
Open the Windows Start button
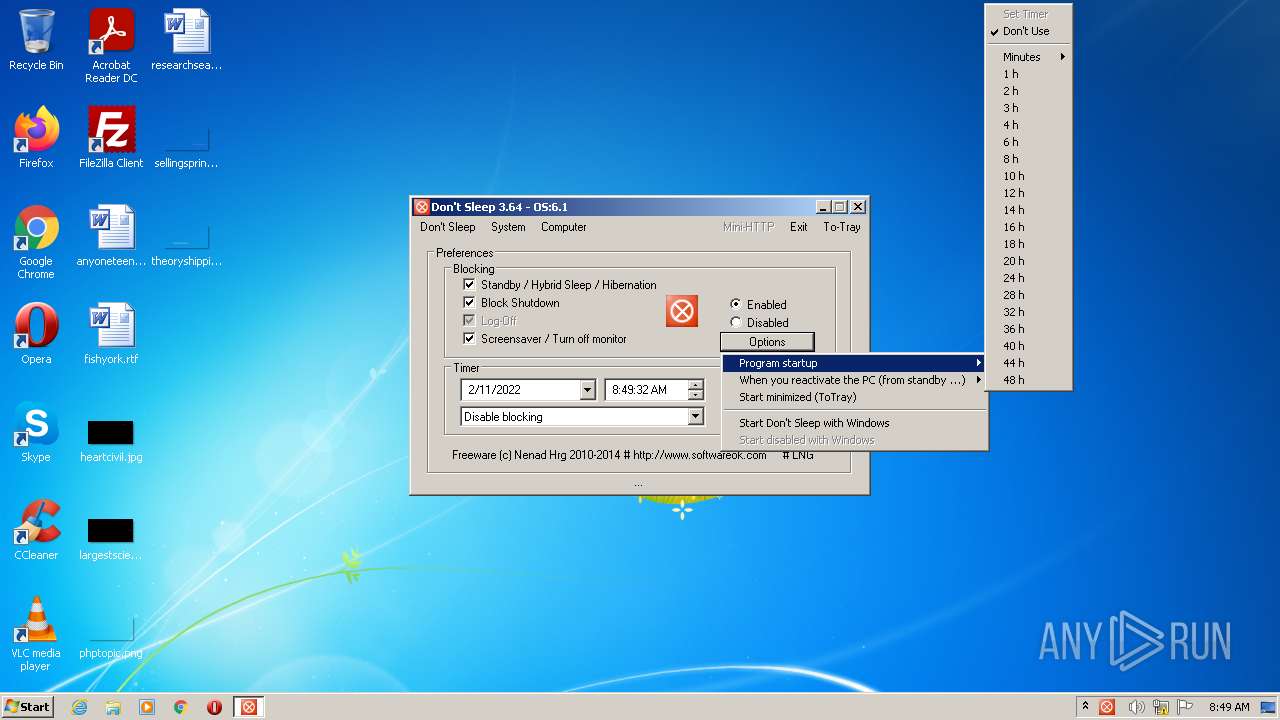point(28,707)
